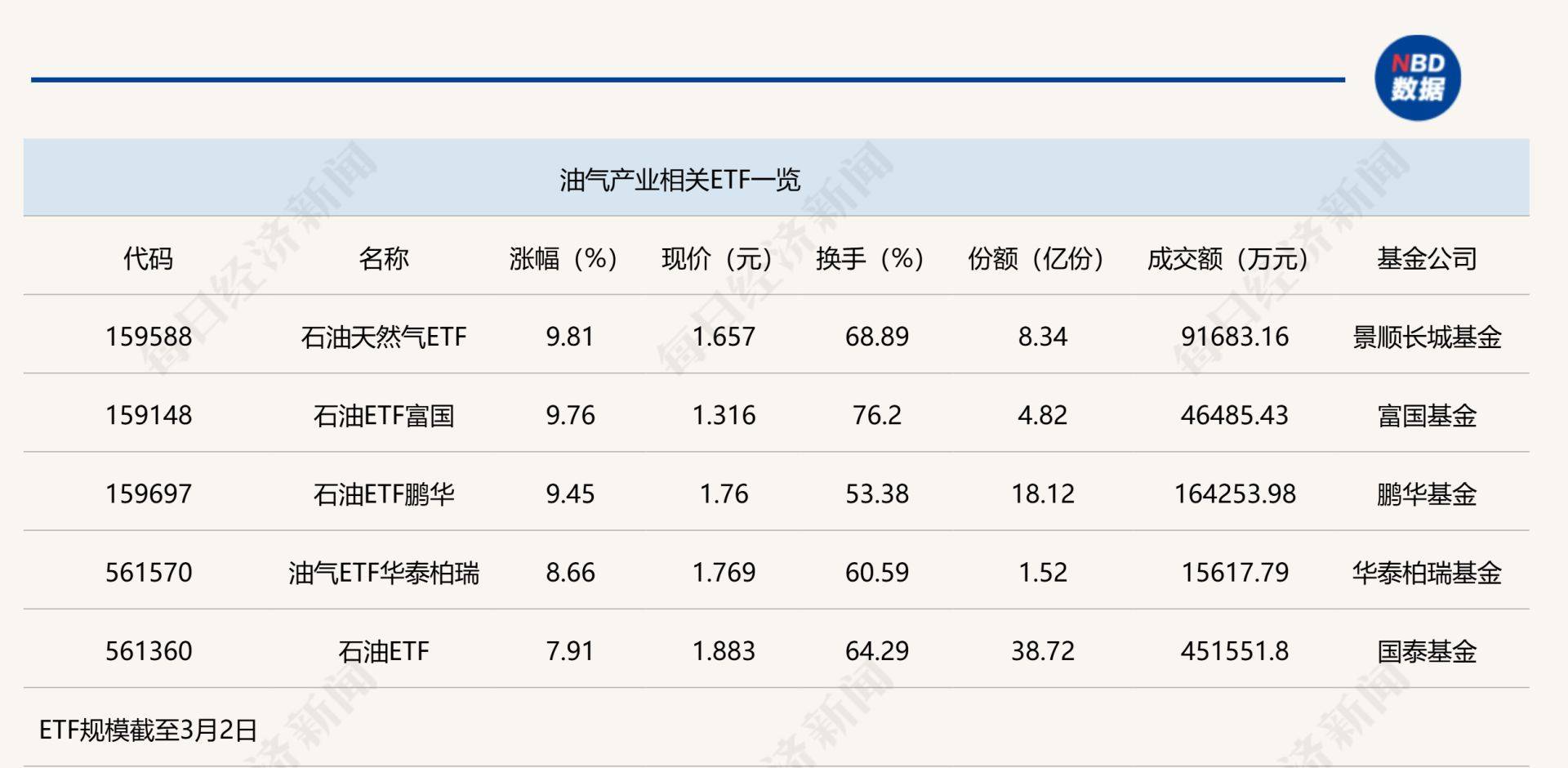Click the NBD数据 round logo
1568x768 pixels.
click(1417, 78)
